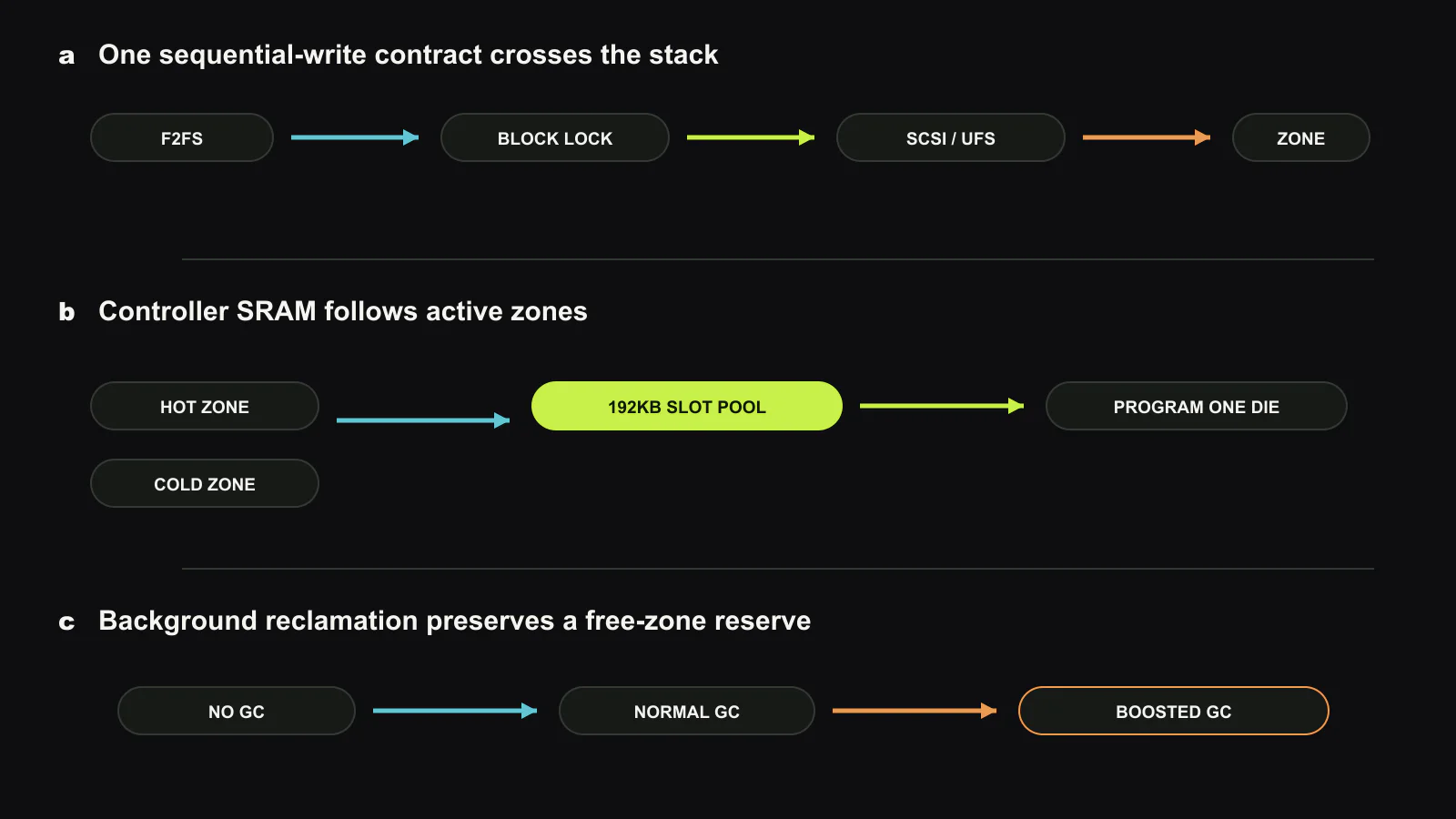The image size is (1456, 819).
Task: Click the Controller SRAM section heading
Action: point(343,311)
